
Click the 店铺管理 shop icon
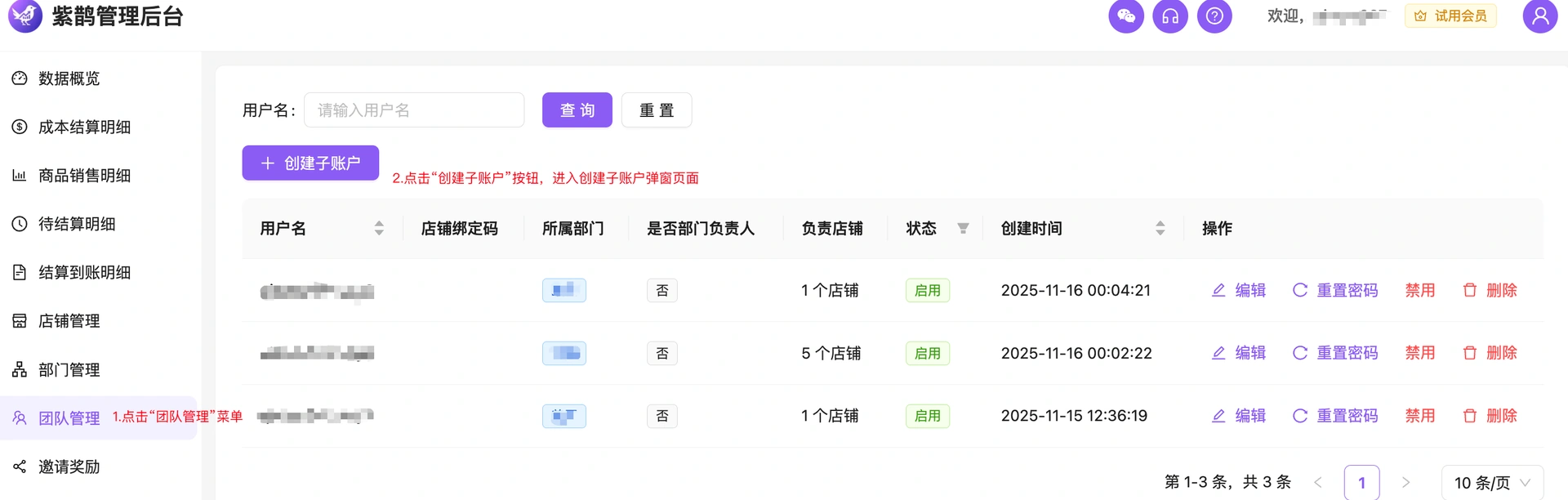point(20,321)
